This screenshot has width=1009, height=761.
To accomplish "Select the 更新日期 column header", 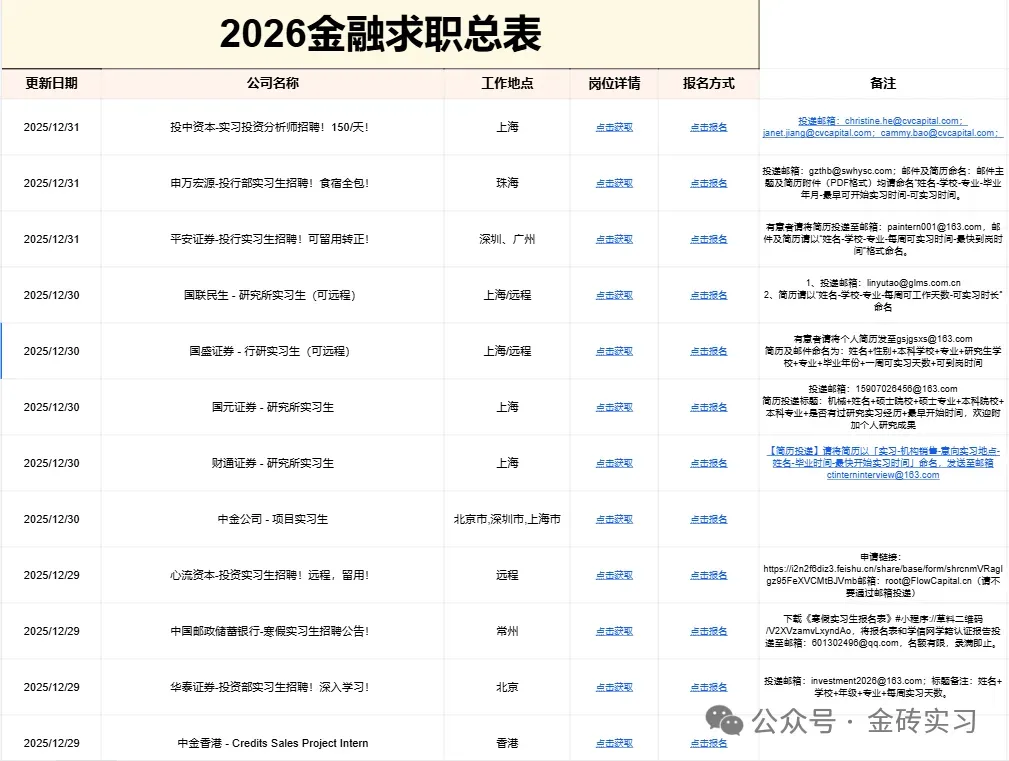I will (x=51, y=83).
